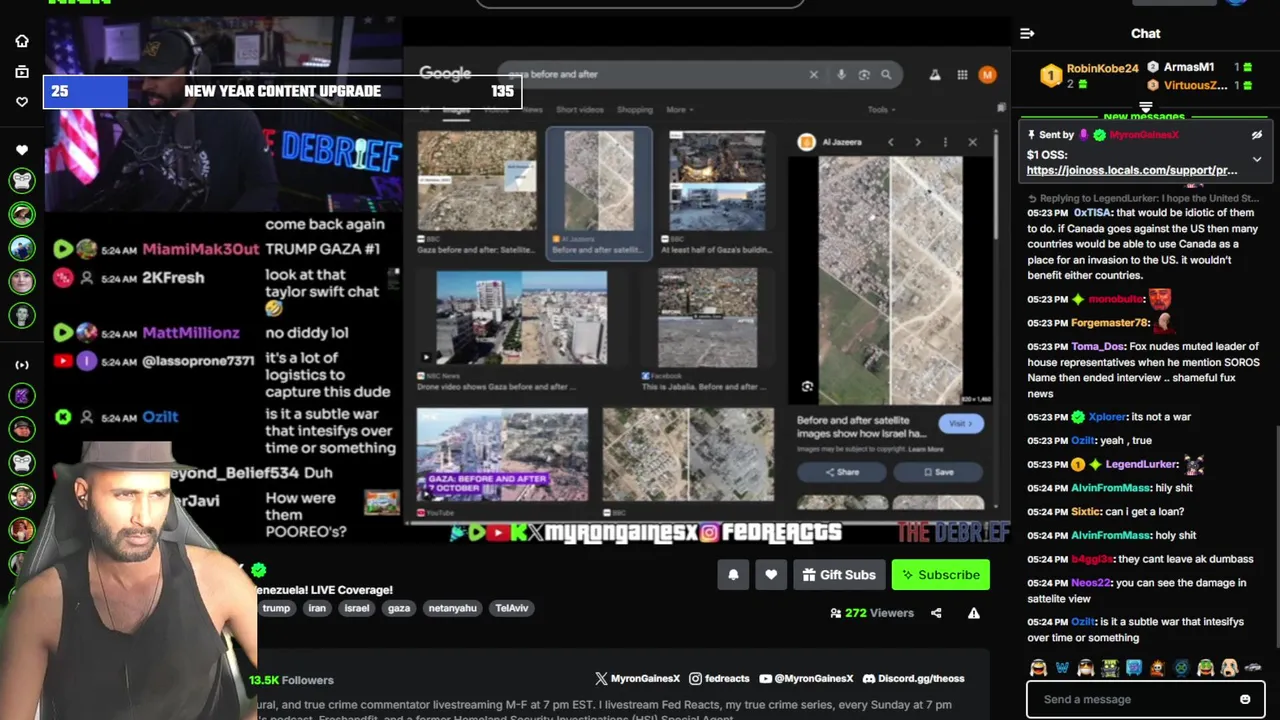Select the TelAviv tag
This screenshot has width=1280, height=720.
pos(512,608)
